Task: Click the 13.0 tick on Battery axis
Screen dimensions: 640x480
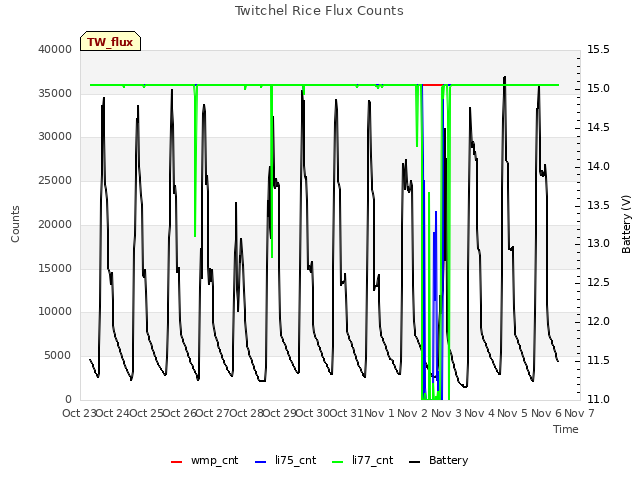Action: click(598, 244)
